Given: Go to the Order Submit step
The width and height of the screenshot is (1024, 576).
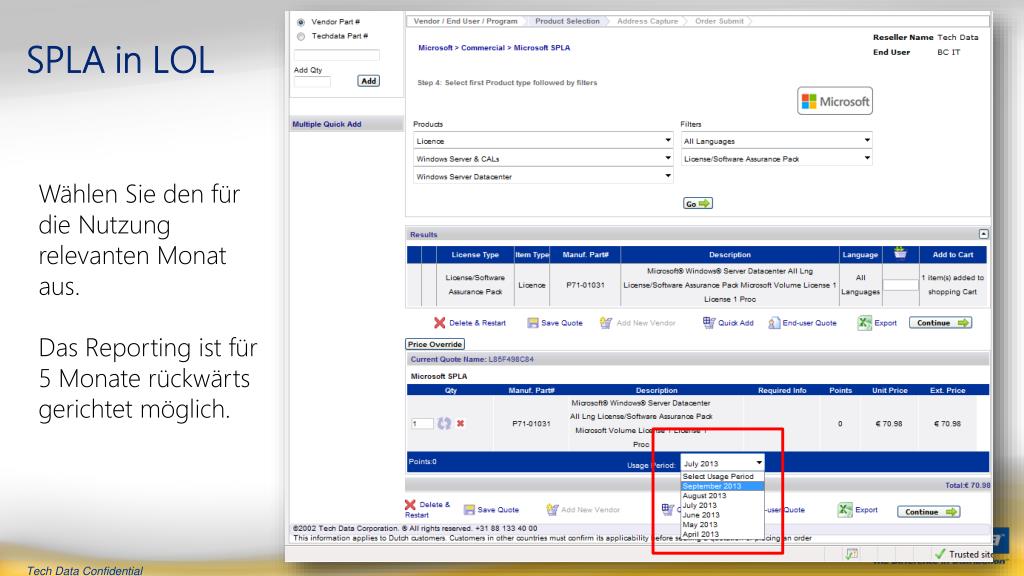Looking at the screenshot, I should click(x=719, y=22).
